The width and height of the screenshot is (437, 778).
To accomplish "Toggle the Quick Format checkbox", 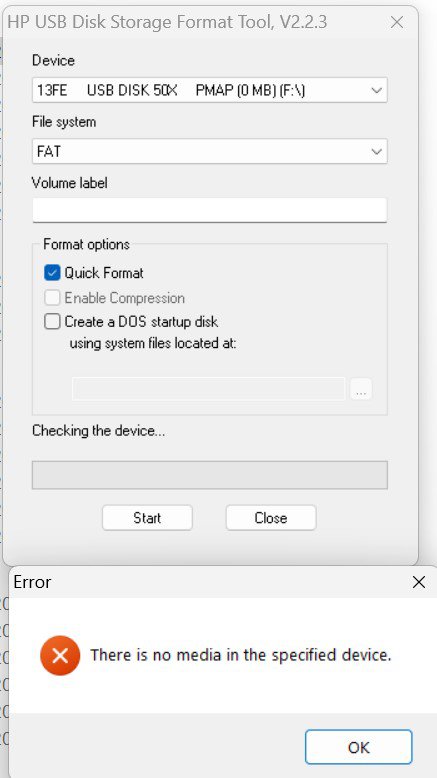I will 52,272.
